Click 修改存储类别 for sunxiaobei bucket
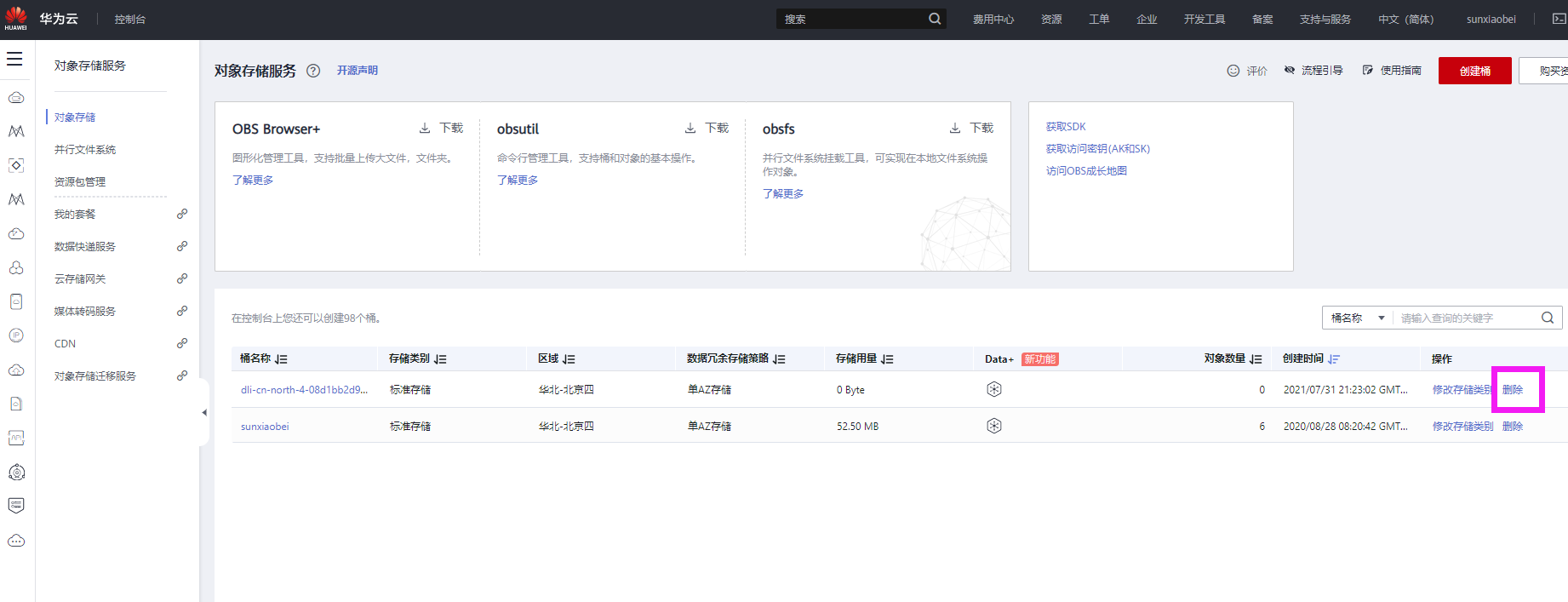 1462,426
